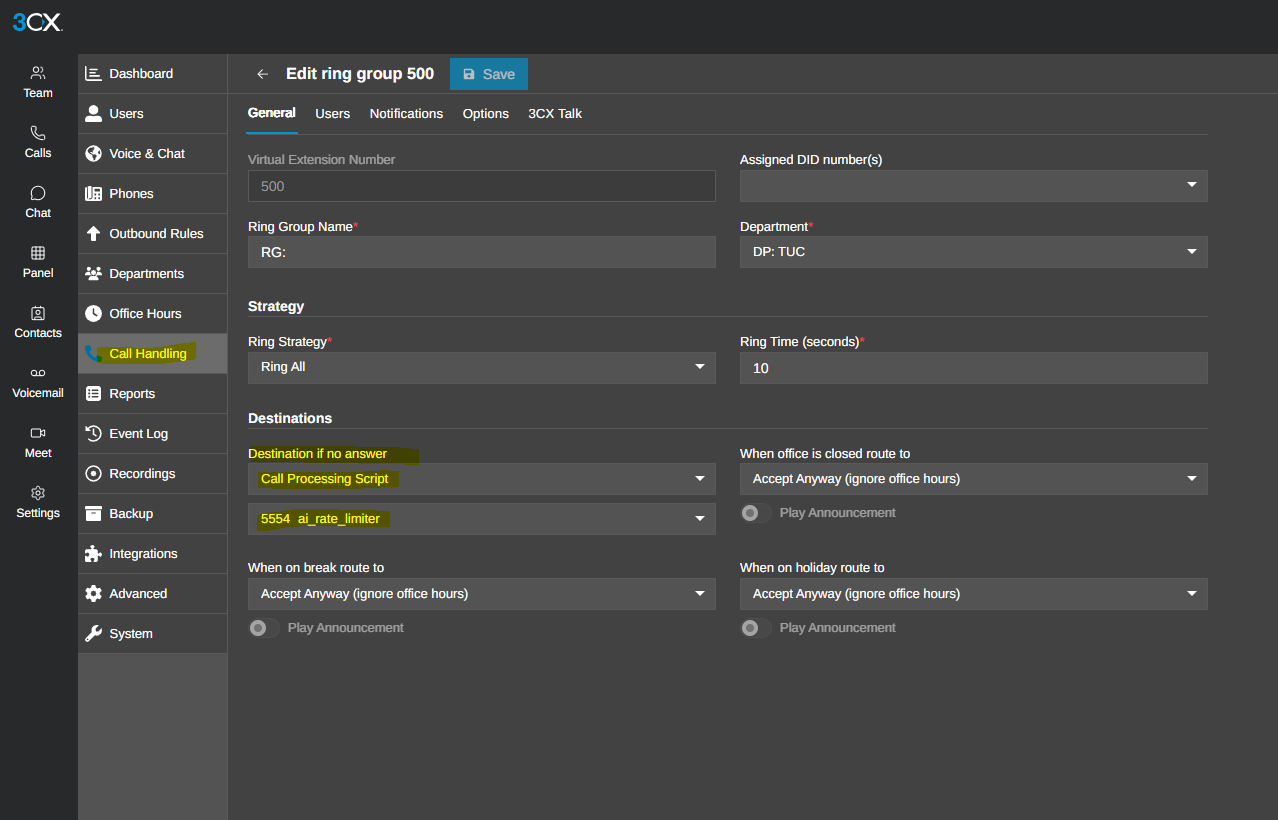This screenshot has width=1278, height=820.
Task: Save the ring group
Action: coord(489,74)
